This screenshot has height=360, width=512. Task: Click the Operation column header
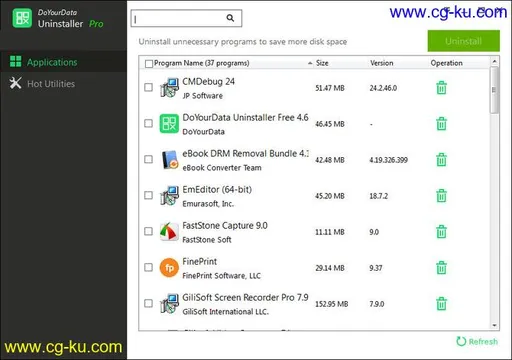446,63
